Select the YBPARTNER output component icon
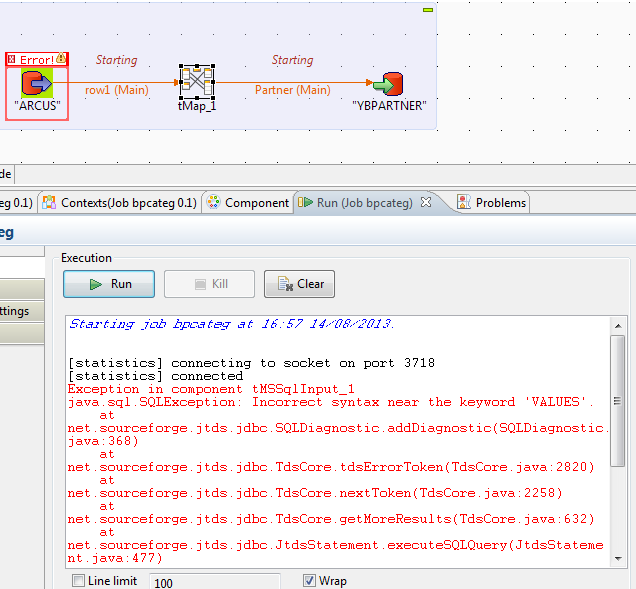The image size is (636, 589). coord(389,84)
